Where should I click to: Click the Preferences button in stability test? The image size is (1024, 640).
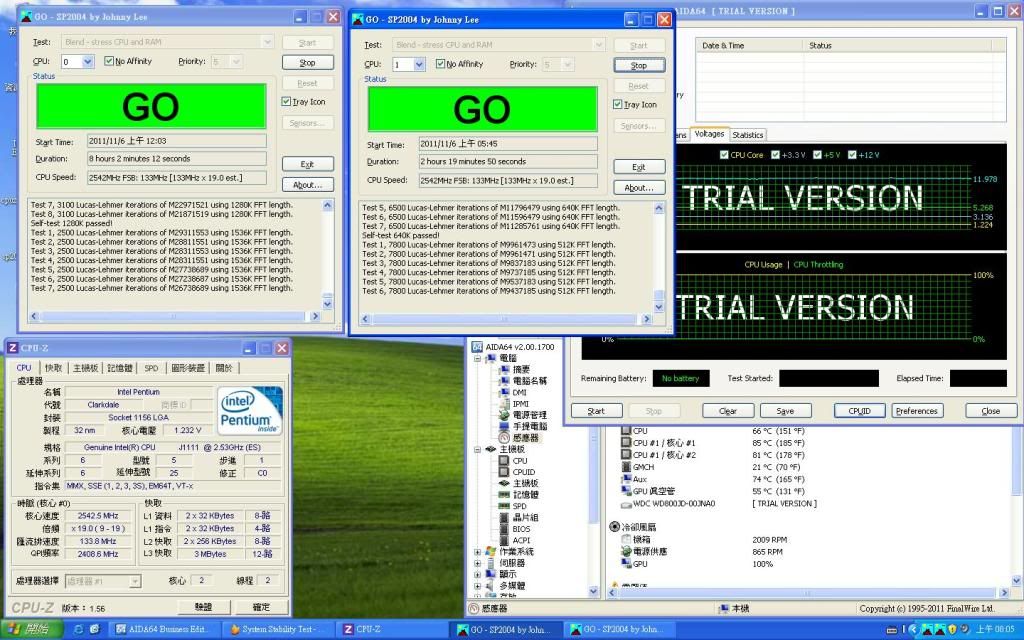[917, 411]
